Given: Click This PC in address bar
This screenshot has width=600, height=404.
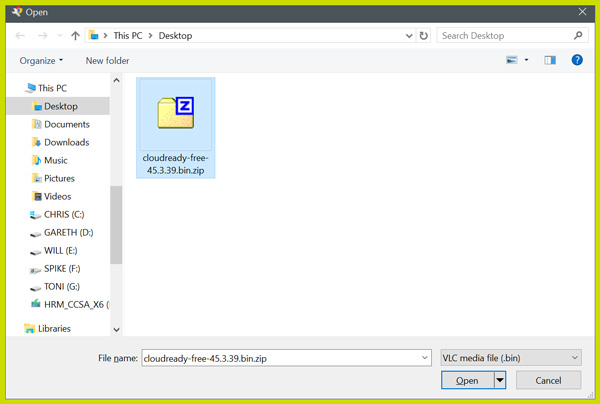Looking at the screenshot, I should pyautogui.click(x=128, y=36).
